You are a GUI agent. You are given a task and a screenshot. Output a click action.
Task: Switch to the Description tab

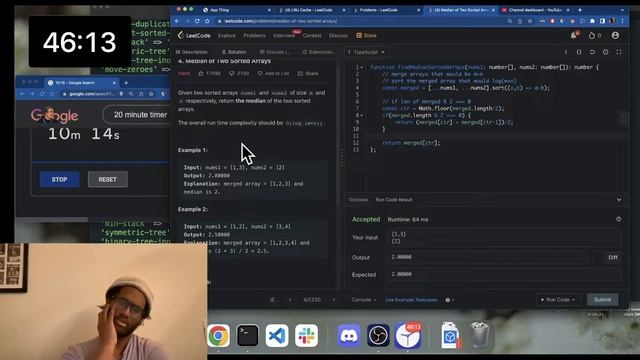point(191,52)
